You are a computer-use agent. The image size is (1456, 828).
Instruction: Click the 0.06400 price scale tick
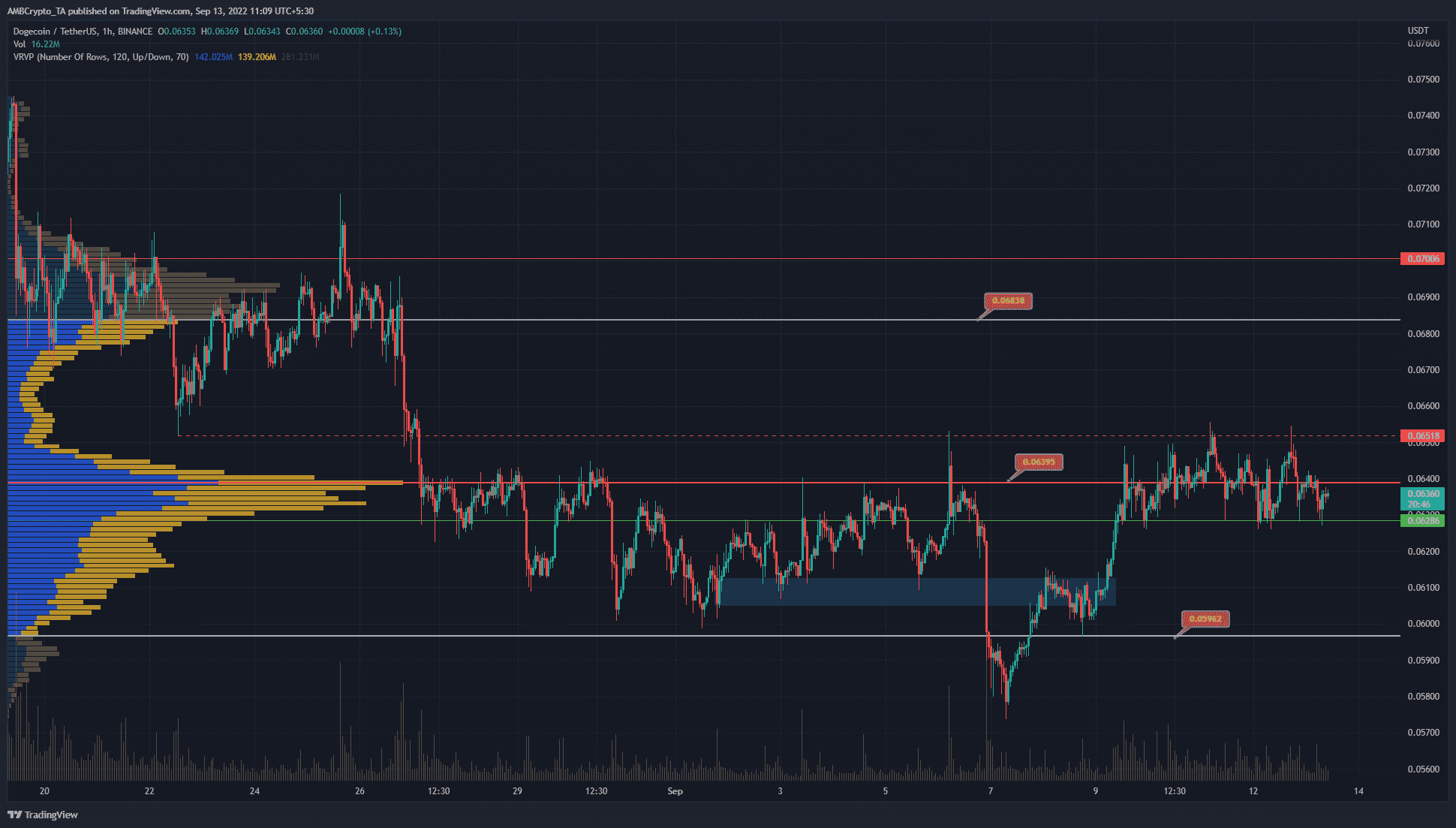tap(1423, 479)
